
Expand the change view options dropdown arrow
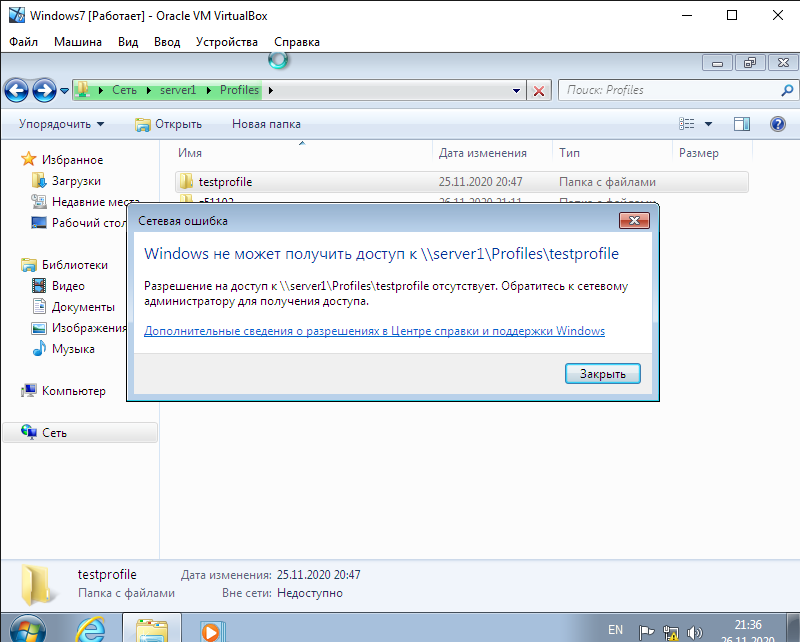(x=709, y=124)
